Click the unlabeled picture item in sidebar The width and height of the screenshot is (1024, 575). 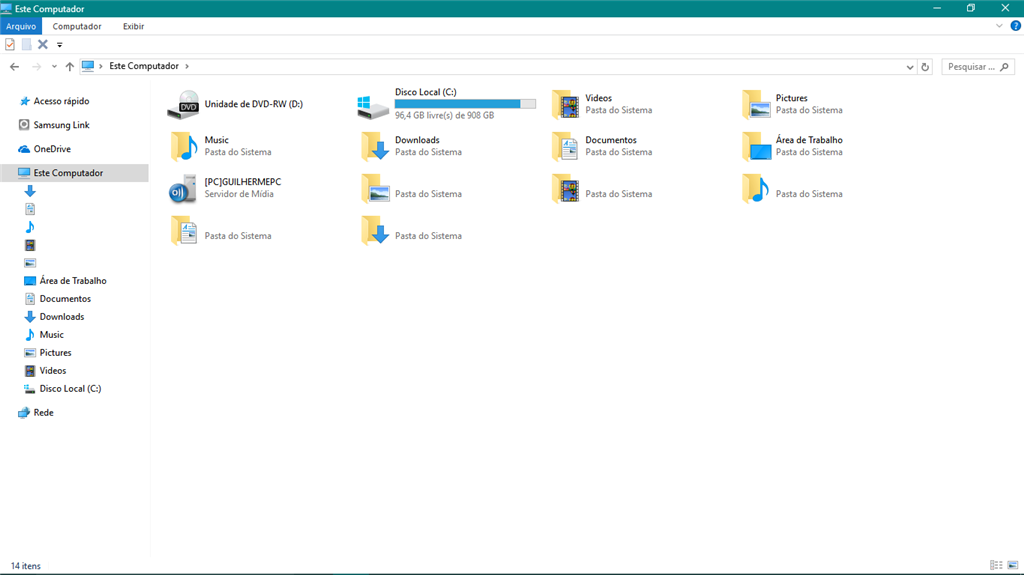[x=30, y=263]
